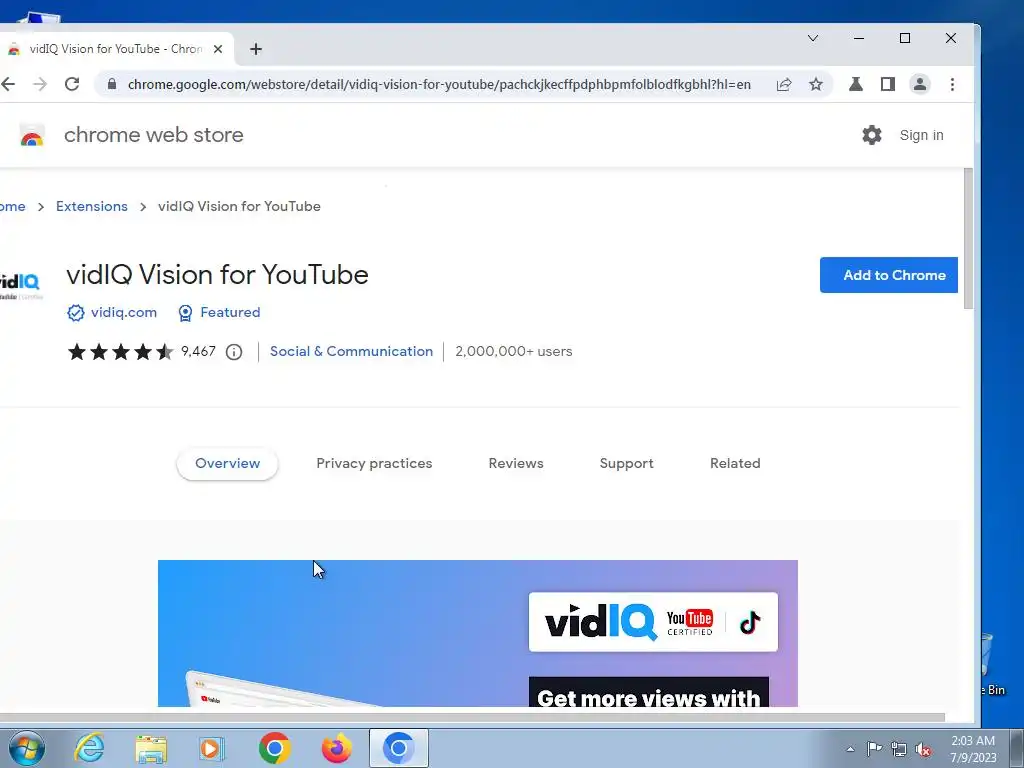This screenshot has height=768, width=1024.
Task: Click the horizontal scrollbar at bottom
Action: pyautogui.click(x=472, y=717)
